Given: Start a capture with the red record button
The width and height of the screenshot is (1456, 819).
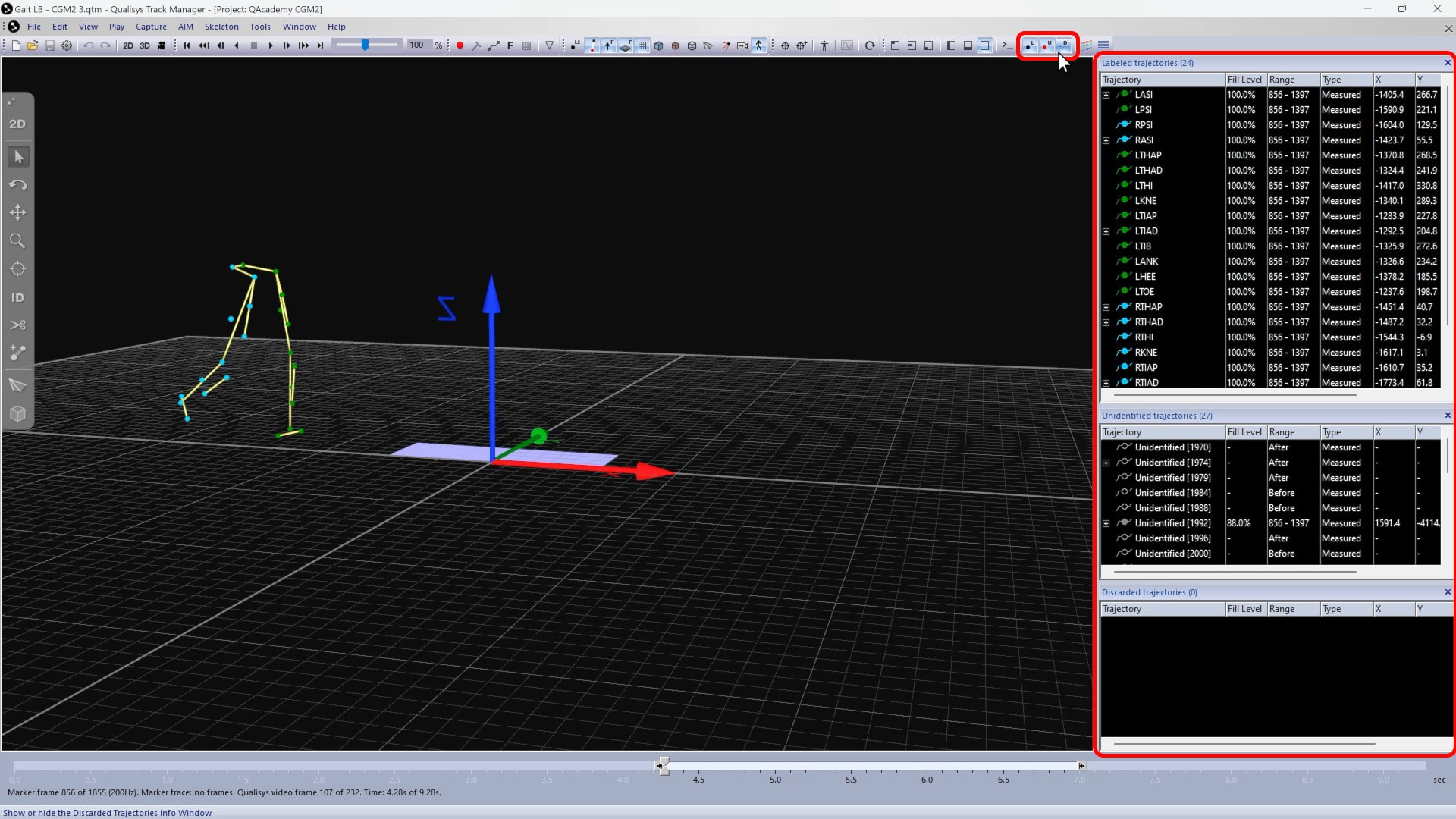Looking at the screenshot, I should pos(460,45).
